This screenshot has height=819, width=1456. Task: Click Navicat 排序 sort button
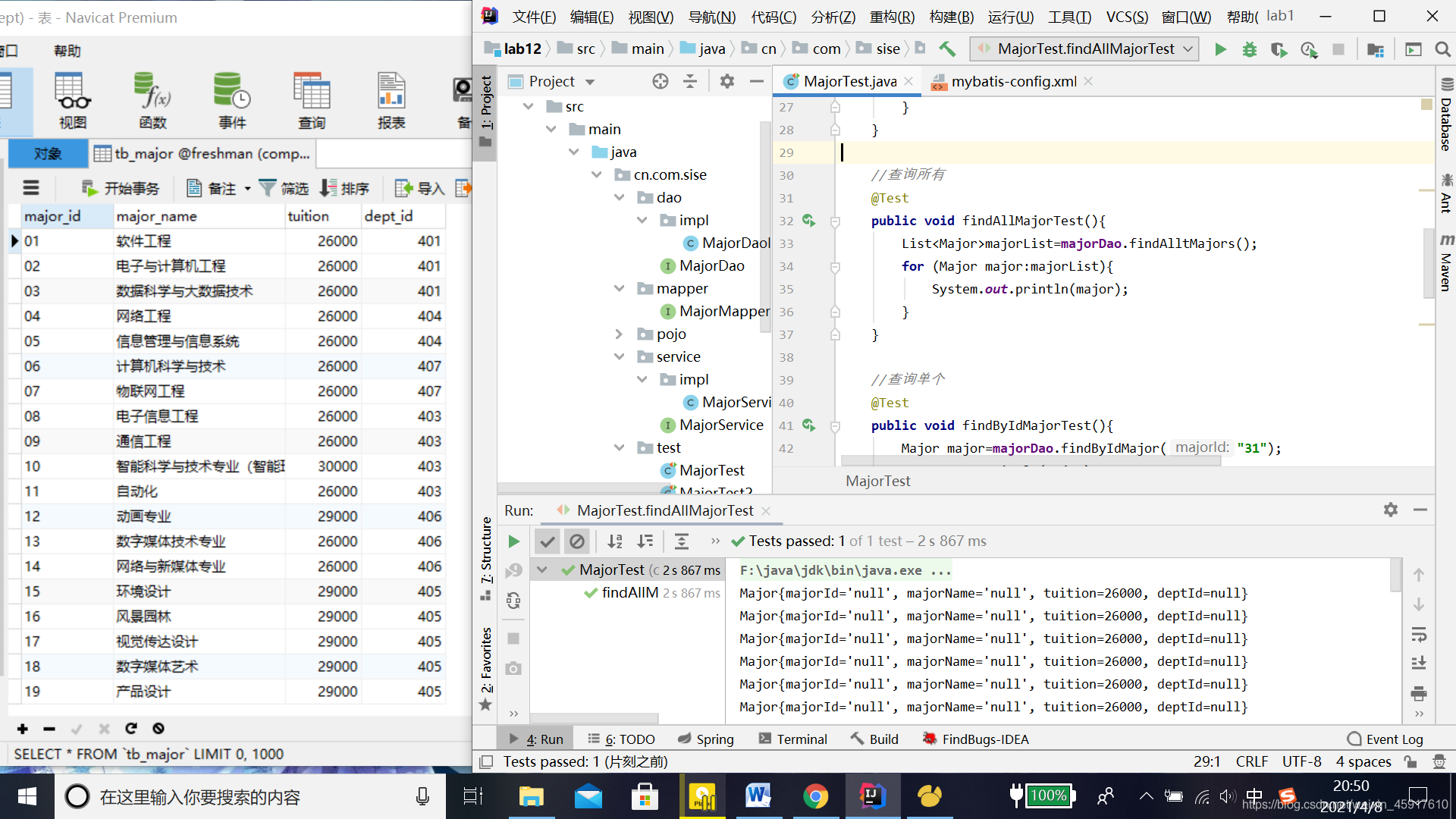click(x=344, y=188)
